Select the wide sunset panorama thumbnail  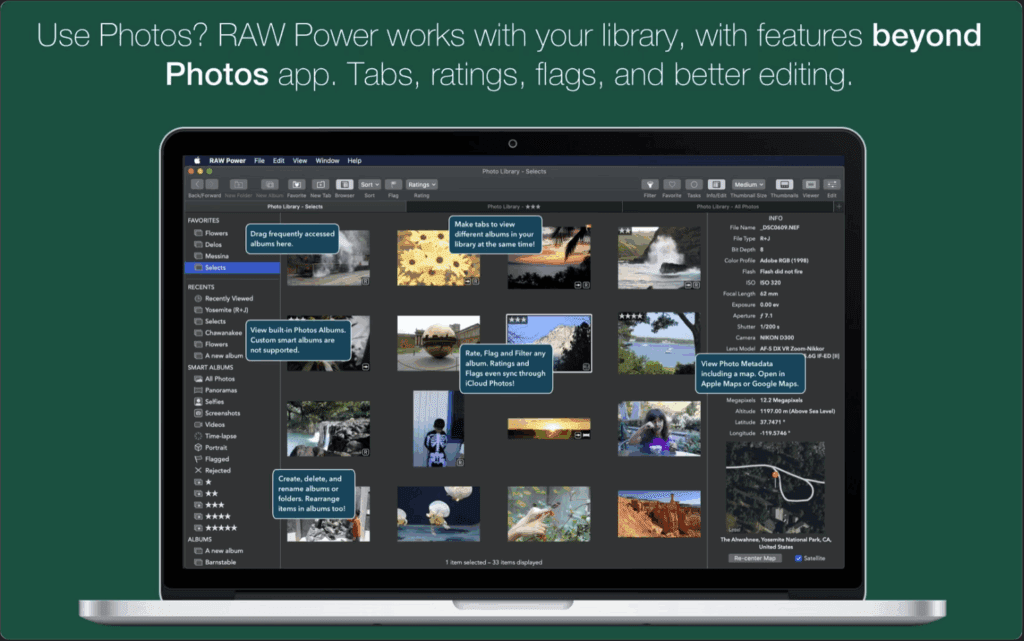point(549,429)
